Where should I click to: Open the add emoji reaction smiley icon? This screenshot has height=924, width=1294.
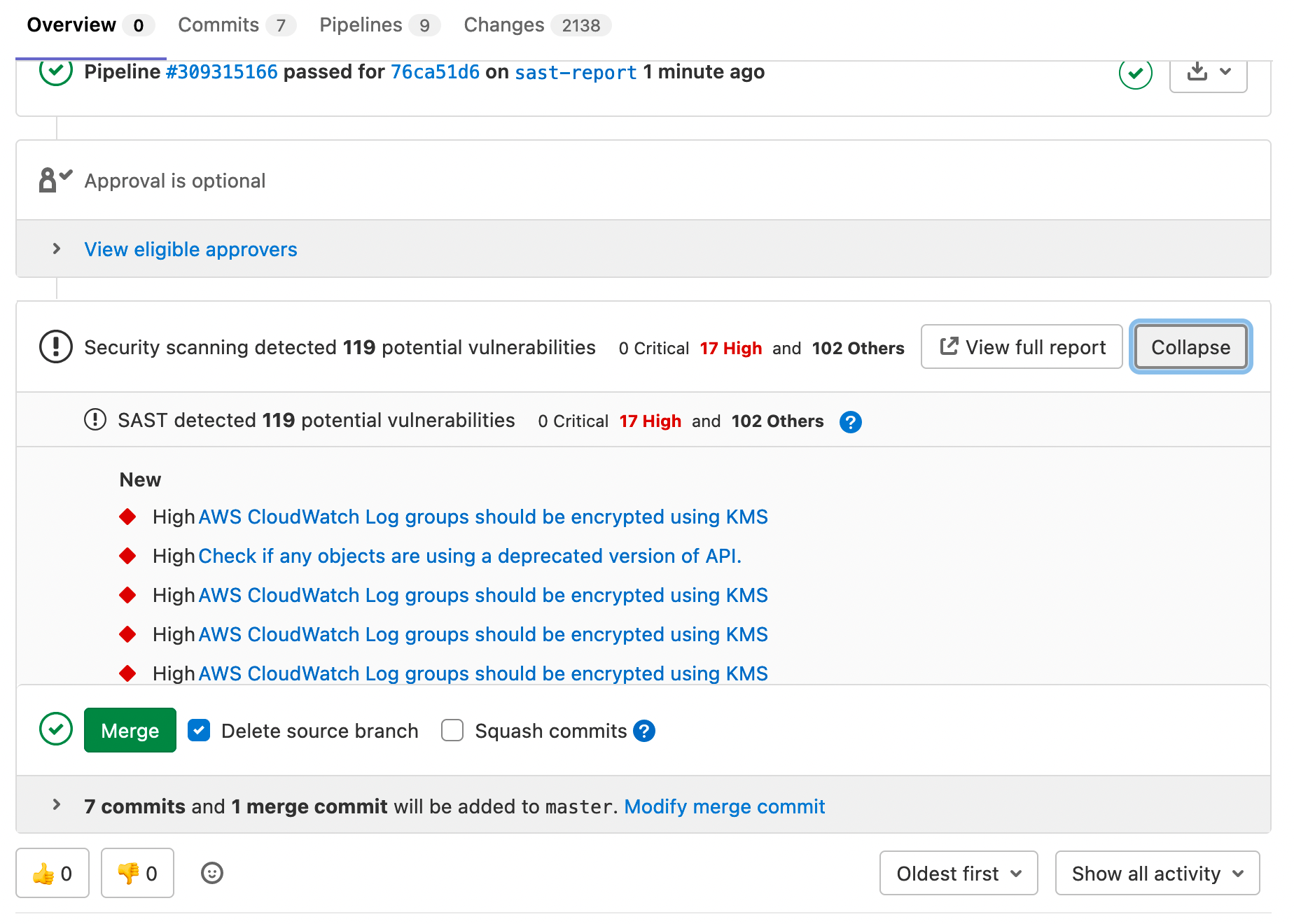pos(212,873)
